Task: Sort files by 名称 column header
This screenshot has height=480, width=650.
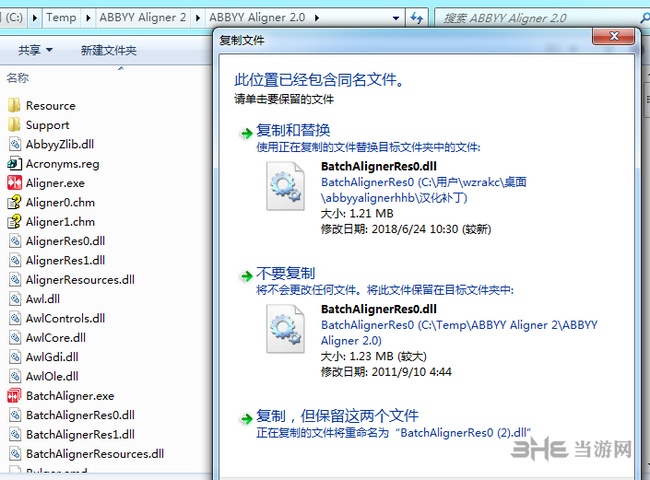Action: (17, 78)
